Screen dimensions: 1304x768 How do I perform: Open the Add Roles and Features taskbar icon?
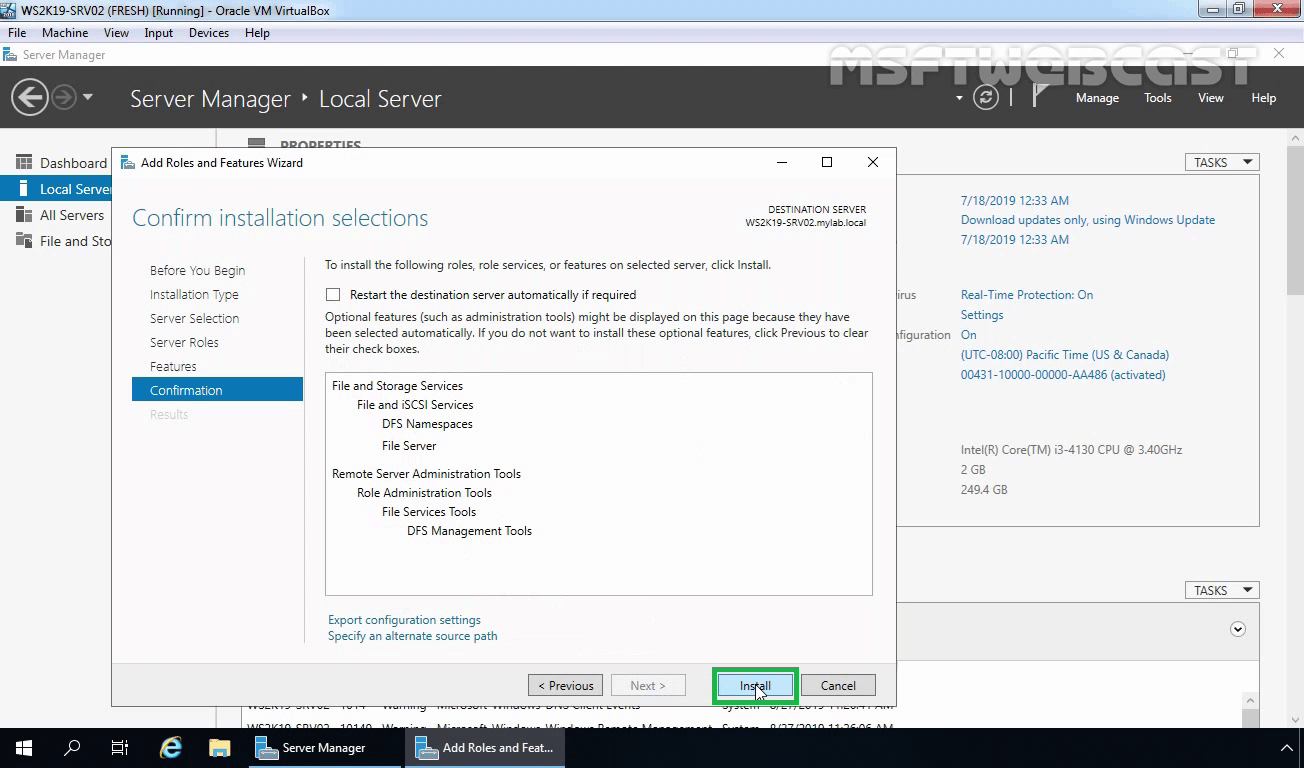485,747
